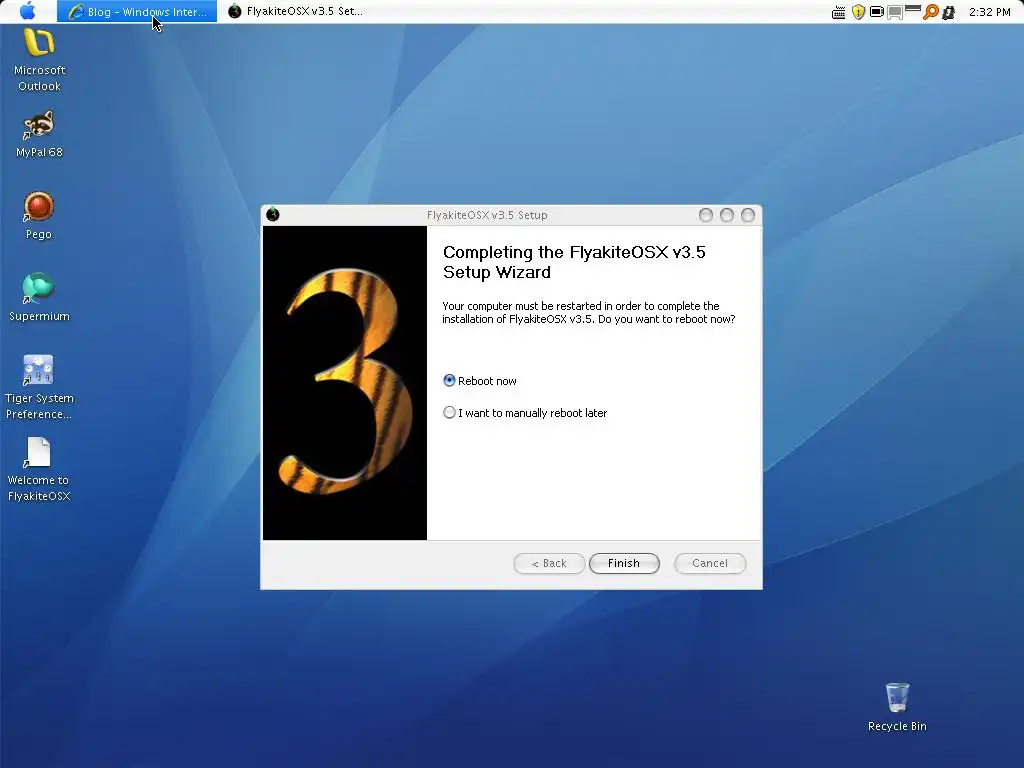1024x768 pixels.
Task: Click the gray monitor tray icon
Action: click(x=895, y=12)
